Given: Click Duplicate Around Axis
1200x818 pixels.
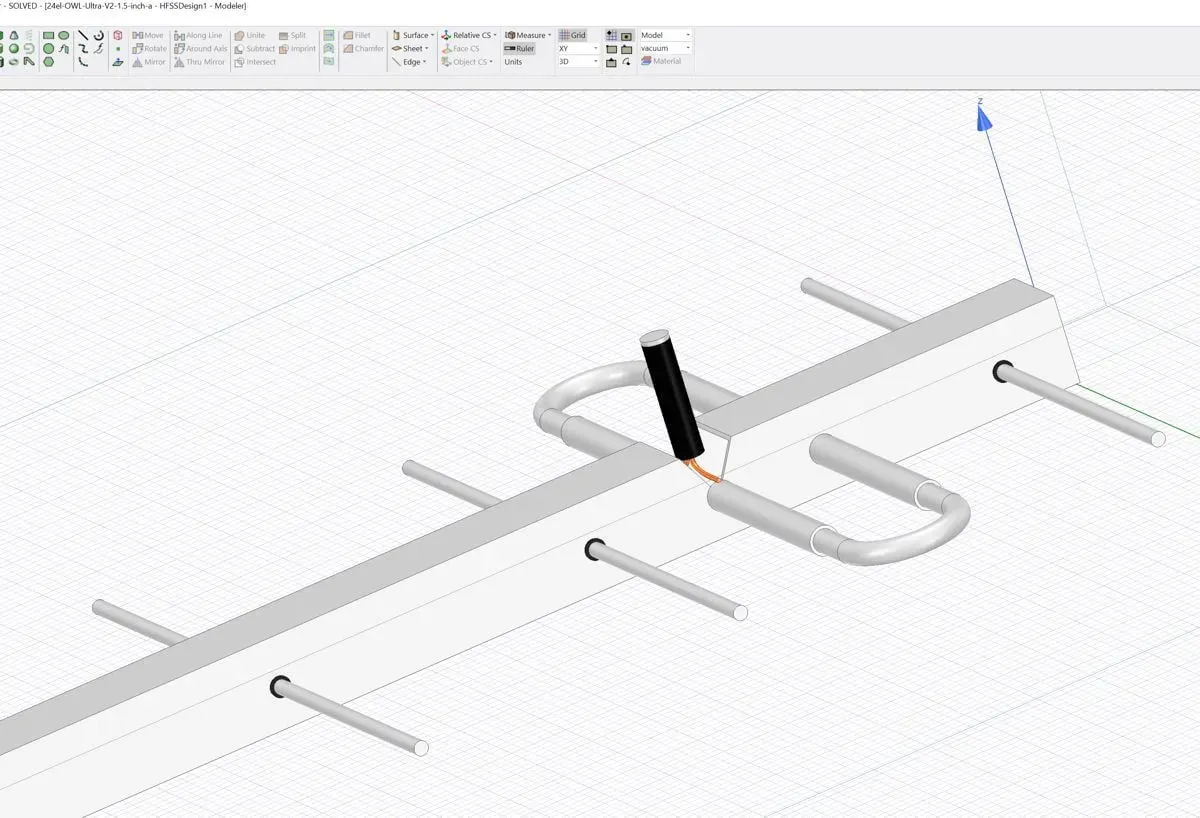Looking at the screenshot, I should (x=200, y=48).
